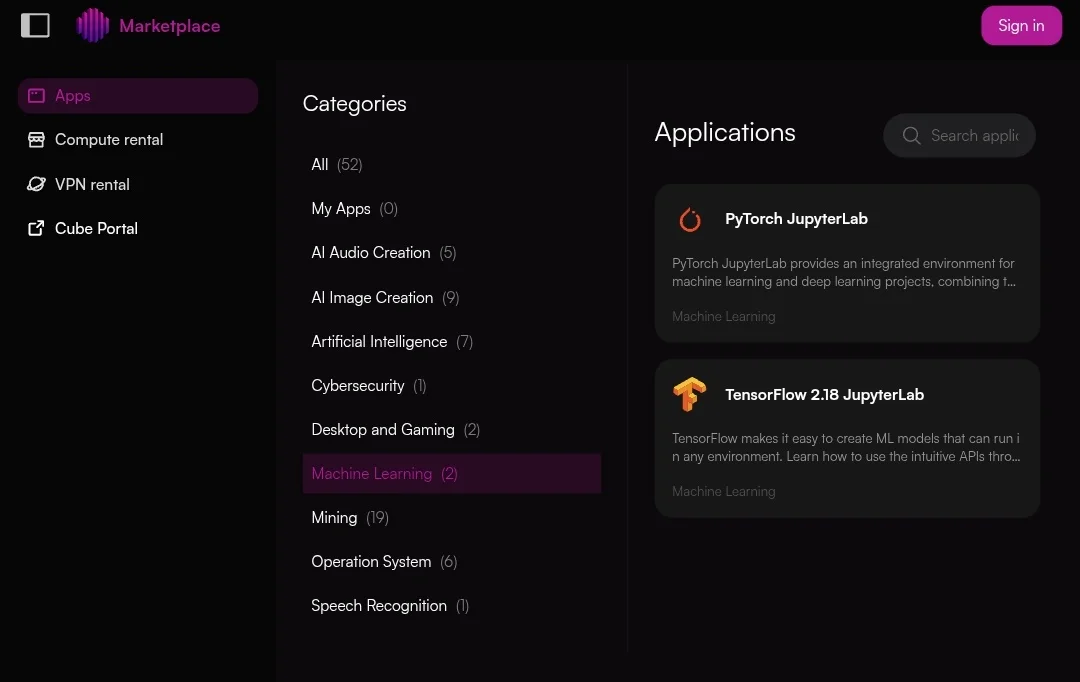Open TensorFlow 2.18 JupyterLab app title

[824, 395]
